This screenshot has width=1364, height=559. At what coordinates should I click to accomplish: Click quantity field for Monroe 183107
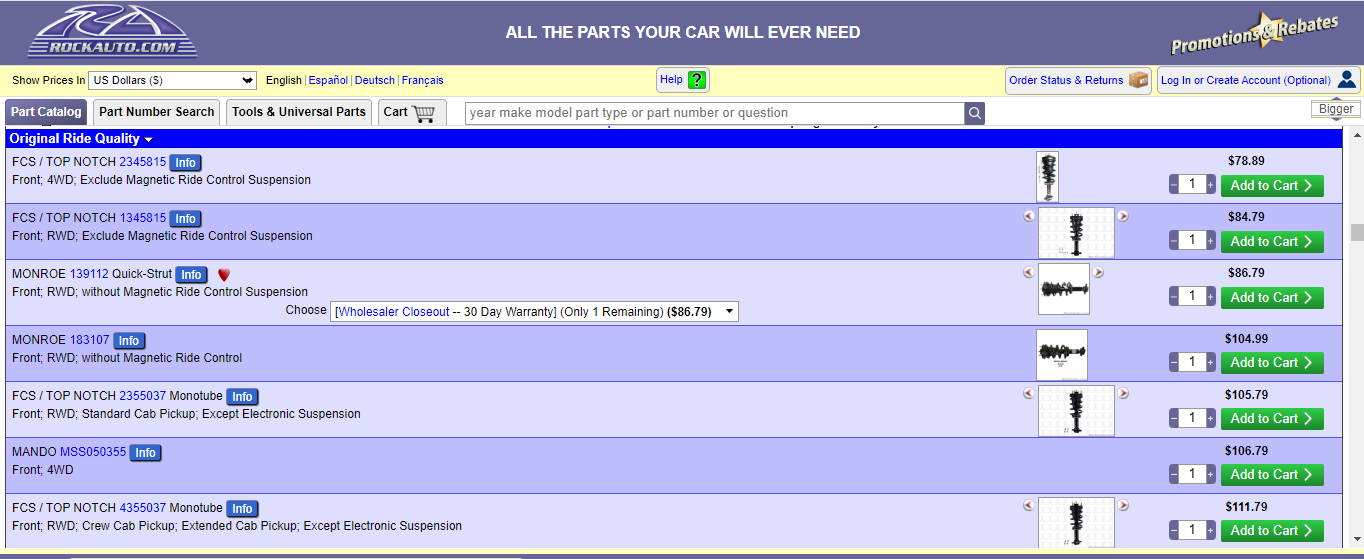click(x=1192, y=362)
